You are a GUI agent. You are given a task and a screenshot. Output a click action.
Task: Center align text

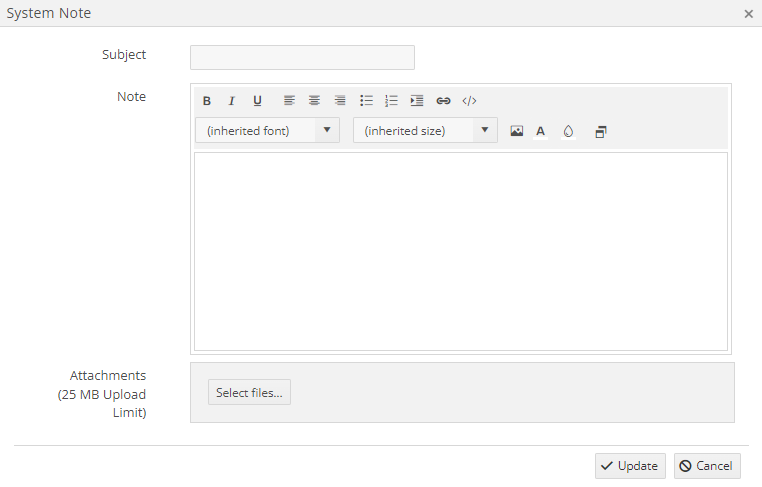[x=314, y=101]
